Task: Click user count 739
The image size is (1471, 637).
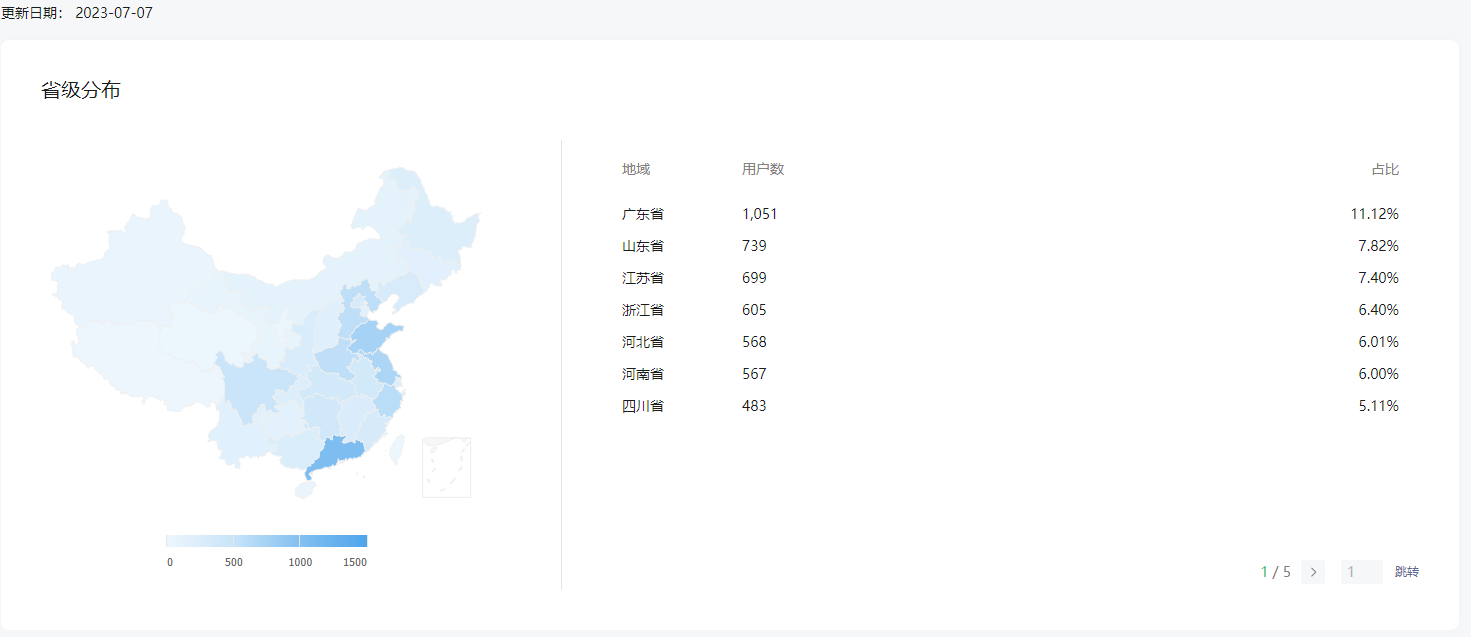Action: tap(754, 246)
